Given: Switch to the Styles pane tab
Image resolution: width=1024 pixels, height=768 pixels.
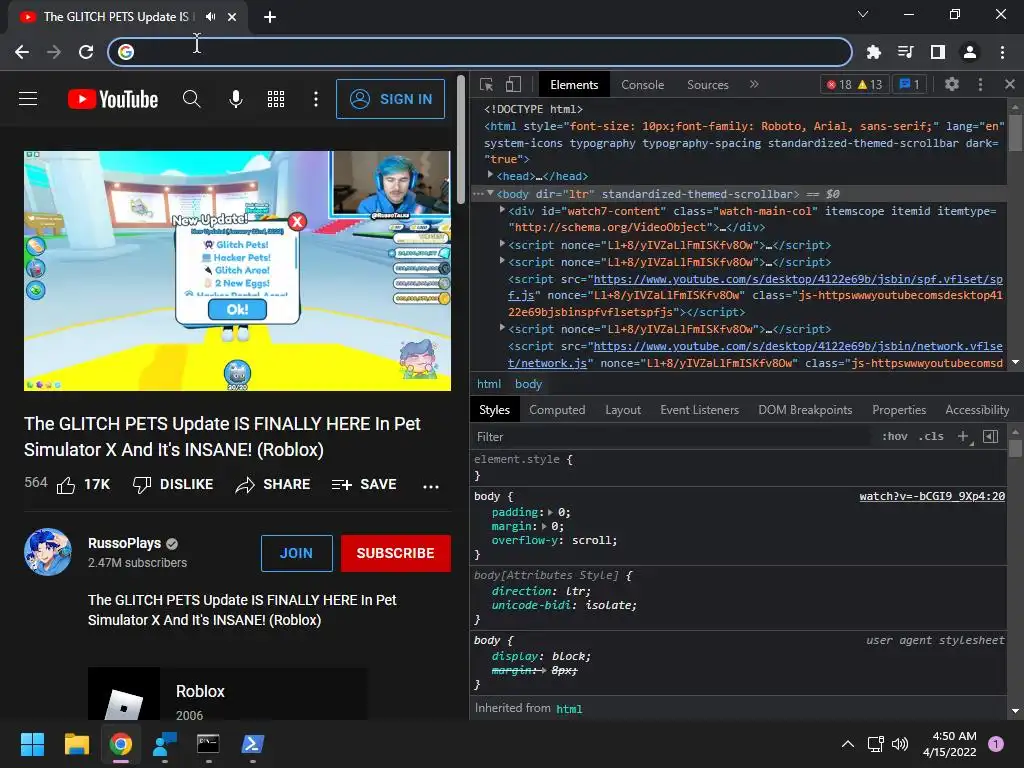Looking at the screenshot, I should [494, 410].
